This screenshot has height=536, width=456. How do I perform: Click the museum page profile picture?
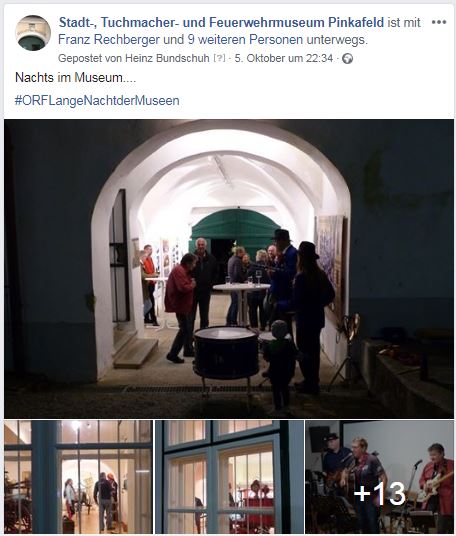(x=33, y=33)
